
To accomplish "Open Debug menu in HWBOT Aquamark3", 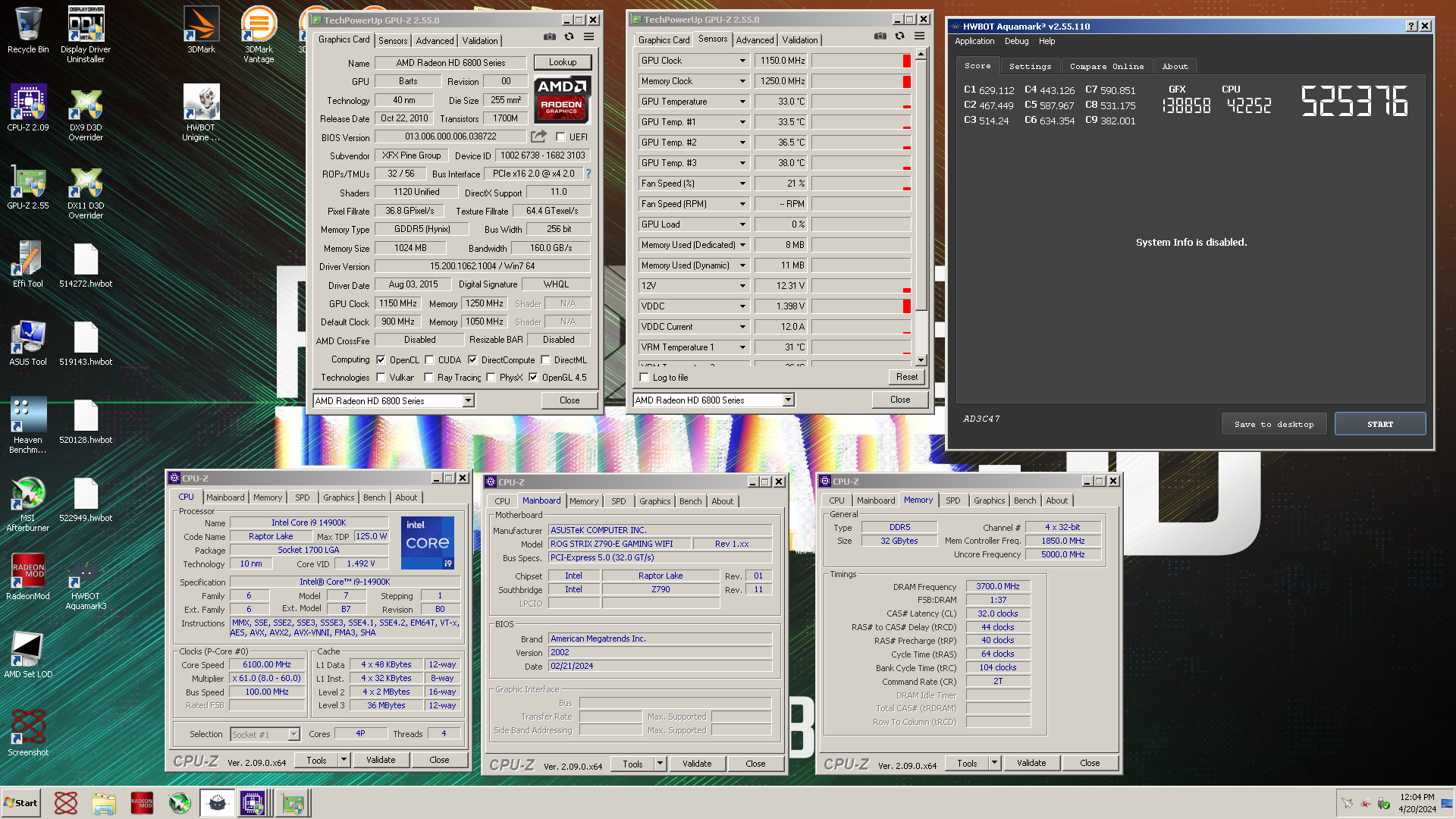I will pyautogui.click(x=1016, y=41).
